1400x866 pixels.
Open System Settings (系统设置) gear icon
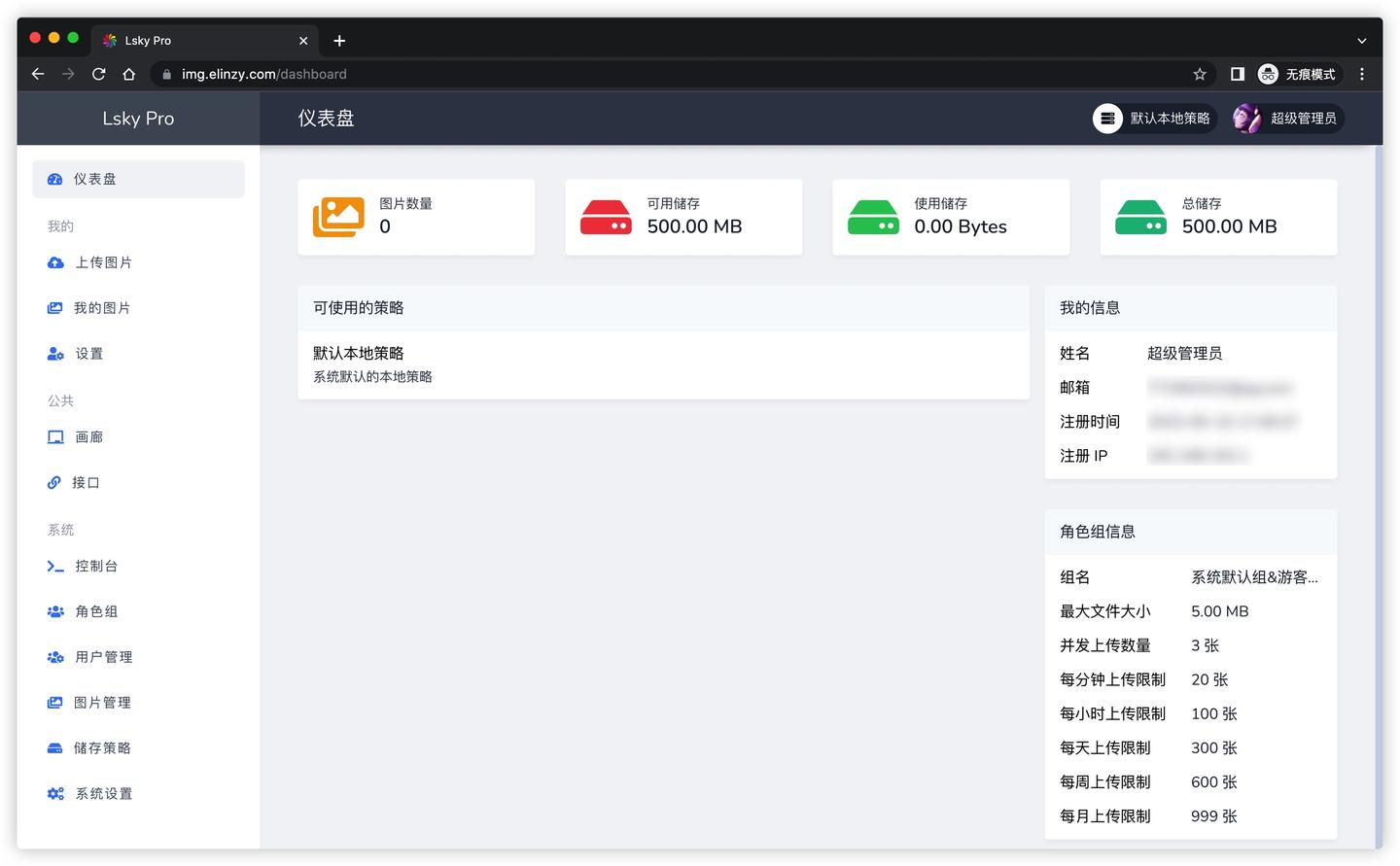[x=54, y=793]
